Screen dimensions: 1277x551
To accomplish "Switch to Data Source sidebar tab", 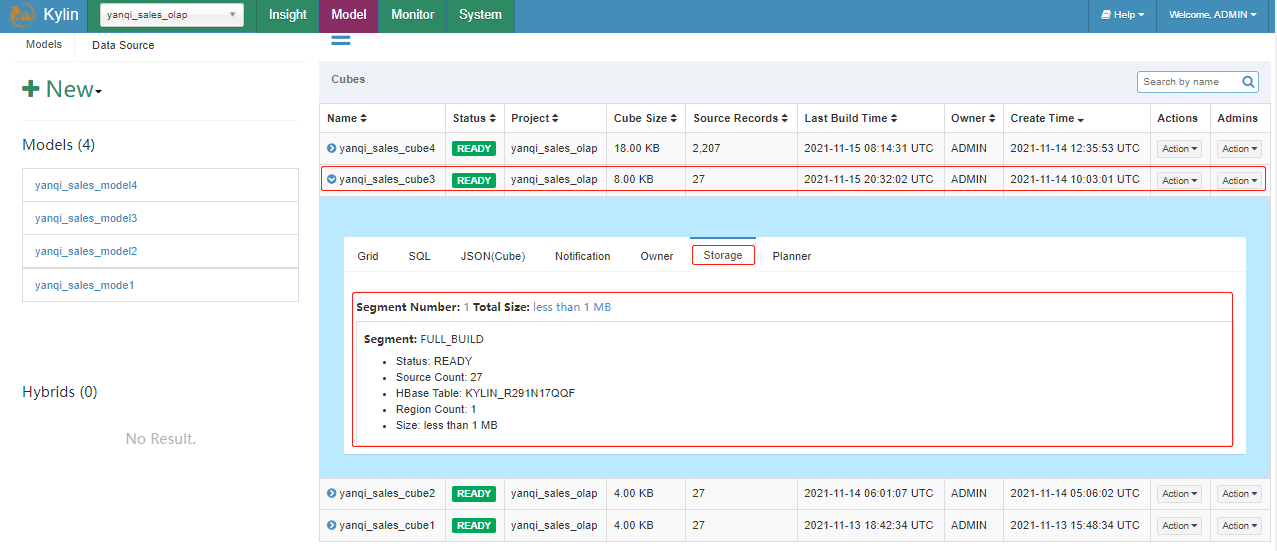I will point(123,45).
